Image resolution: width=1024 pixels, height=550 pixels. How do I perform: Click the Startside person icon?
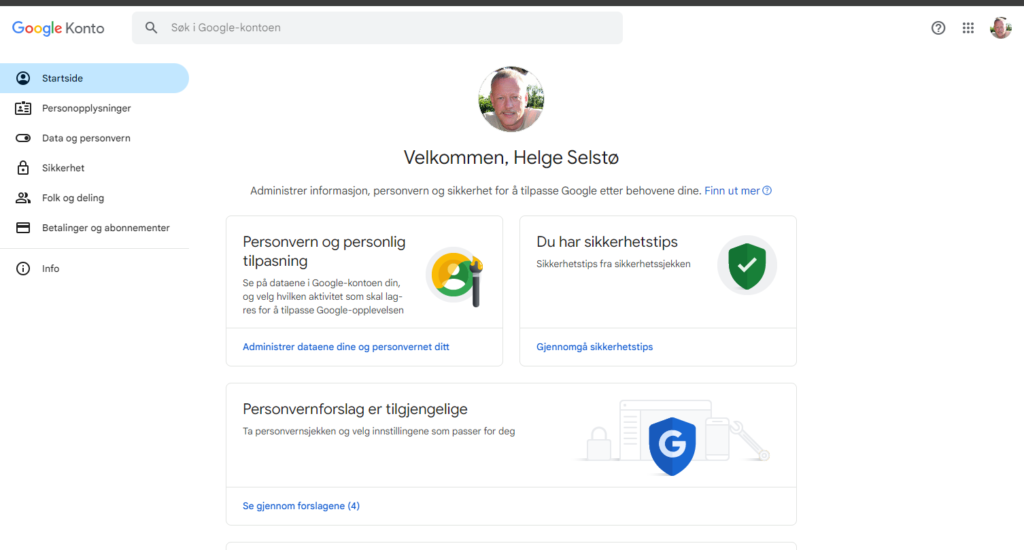(x=23, y=78)
